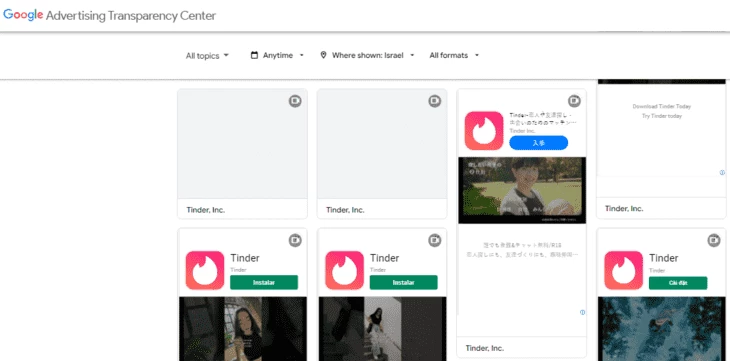Click Tinder, Inc. label under Download Tinder card
The width and height of the screenshot is (730, 361).
click(624, 209)
